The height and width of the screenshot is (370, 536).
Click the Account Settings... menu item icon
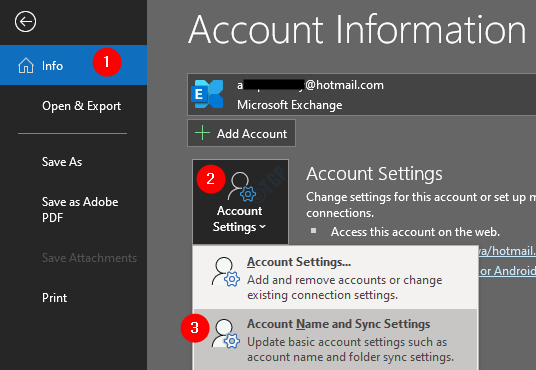pos(225,272)
